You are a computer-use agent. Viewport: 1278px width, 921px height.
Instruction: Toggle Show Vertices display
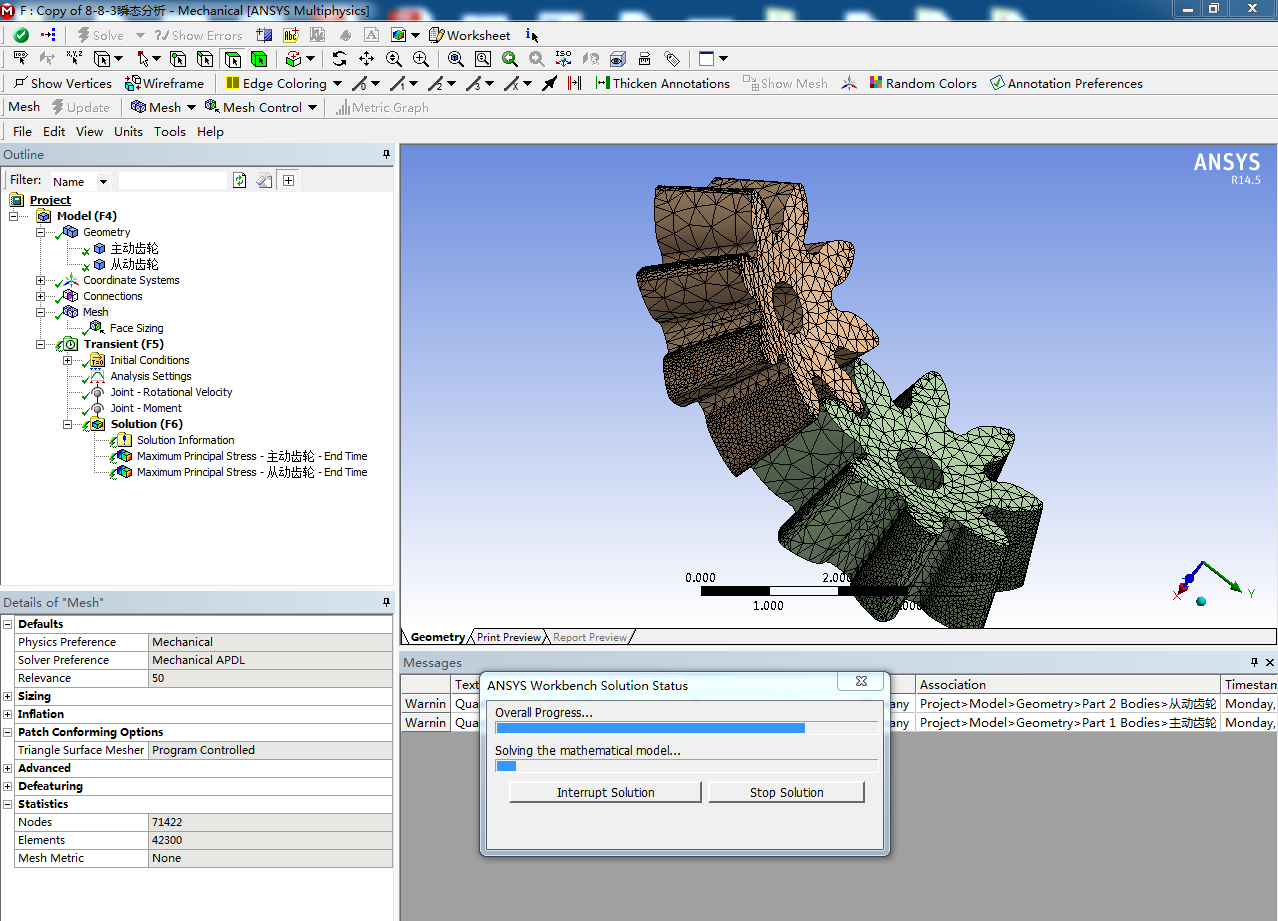62,84
